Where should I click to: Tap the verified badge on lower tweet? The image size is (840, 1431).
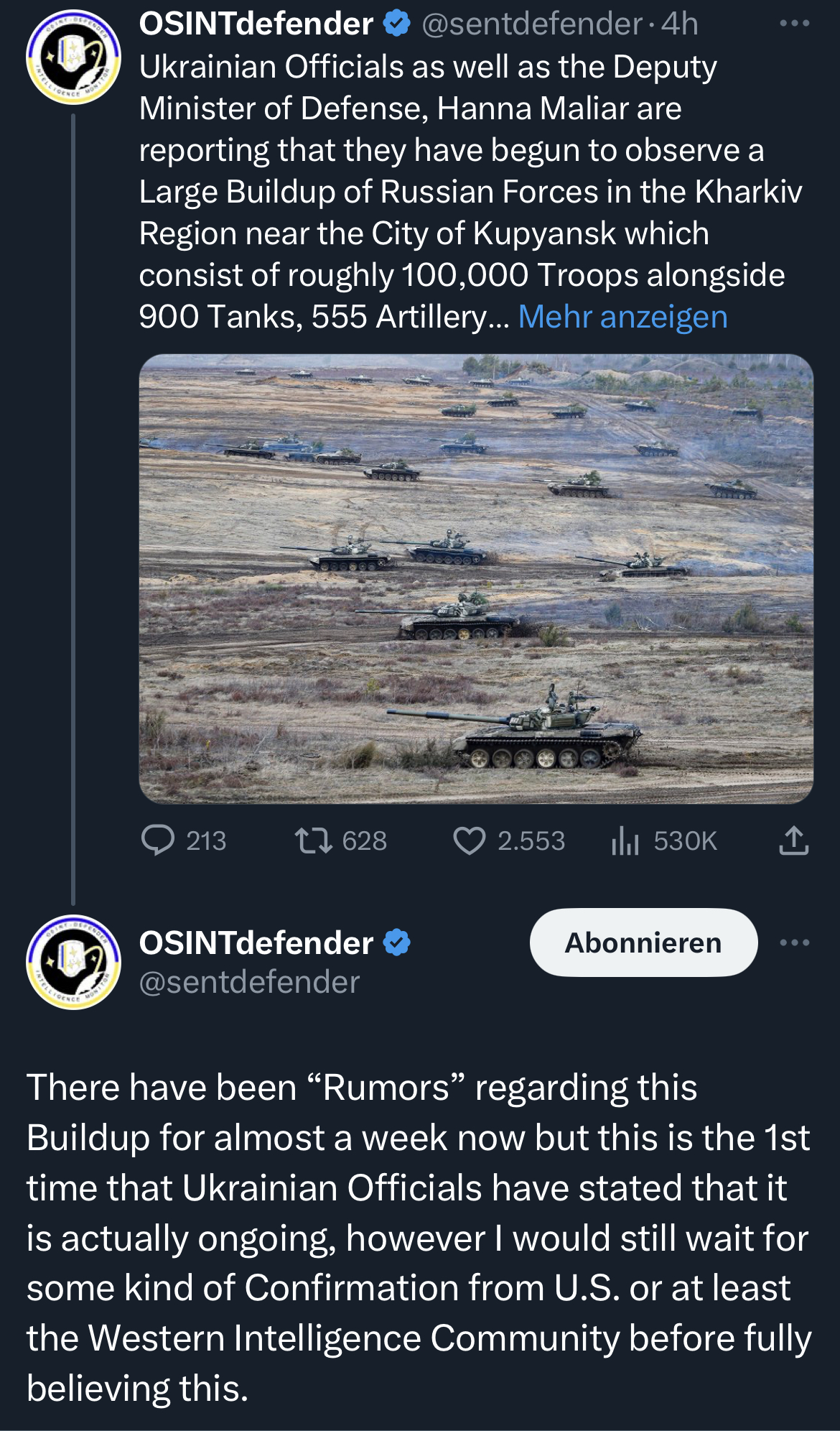(x=396, y=943)
